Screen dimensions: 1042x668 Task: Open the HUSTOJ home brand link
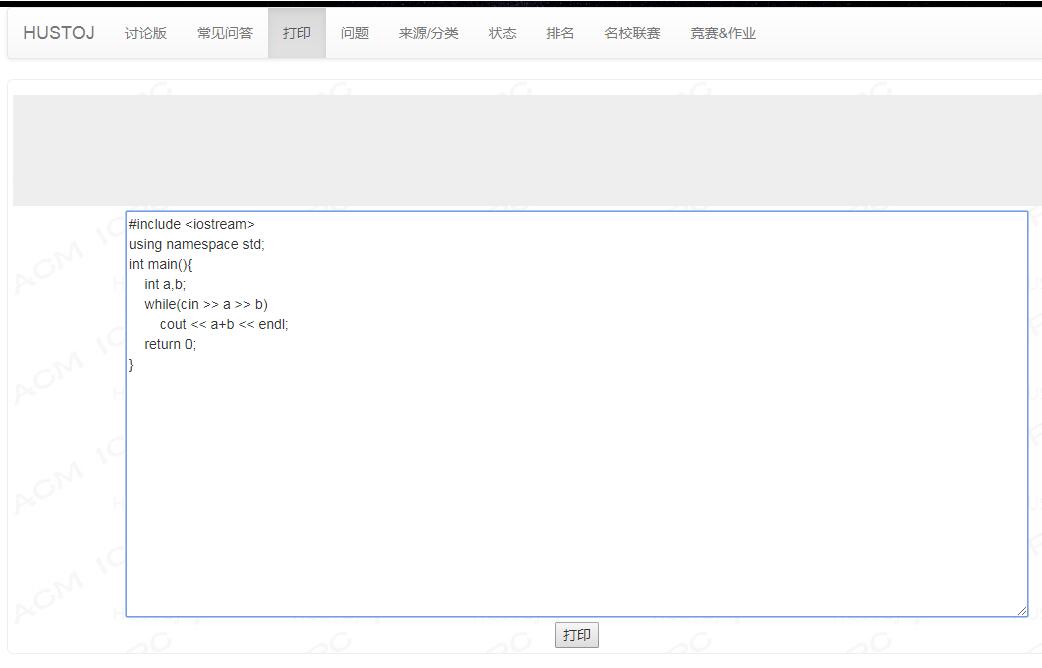pyautogui.click(x=58, y=33)
